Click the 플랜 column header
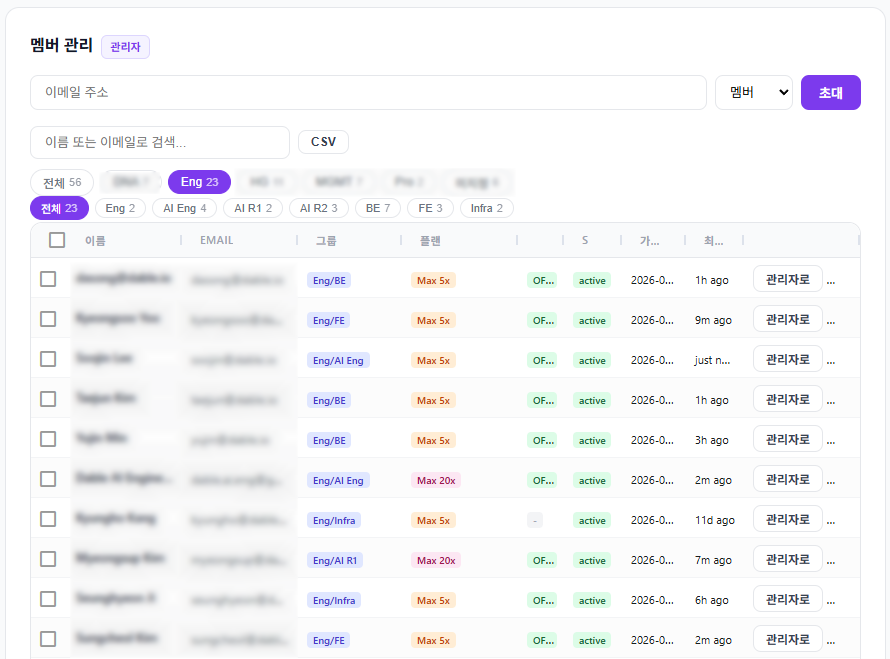Screen dimensions: 890x659 [x=430, y=240]
